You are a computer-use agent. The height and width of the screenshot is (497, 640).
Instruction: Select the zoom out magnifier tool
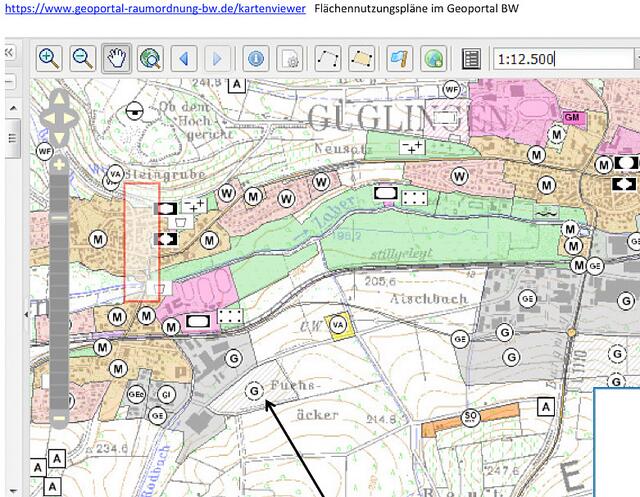[x=82, y=58]
